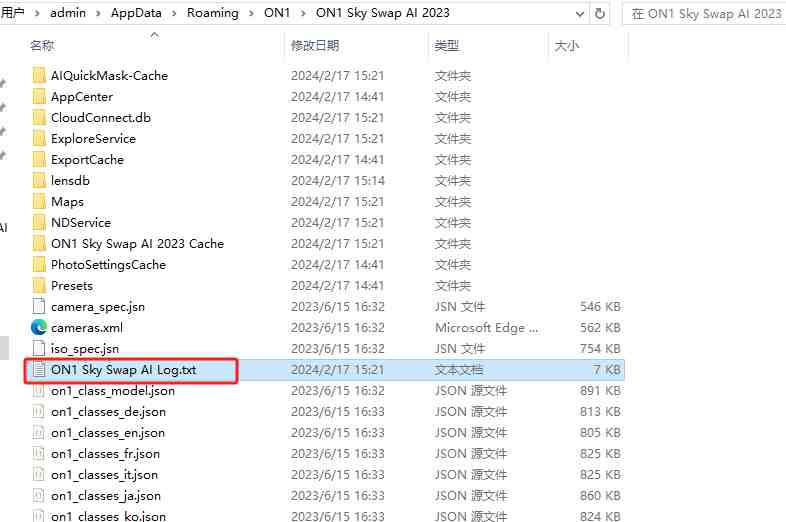Click the iso_spec.jsn file icon

(39, 349)
